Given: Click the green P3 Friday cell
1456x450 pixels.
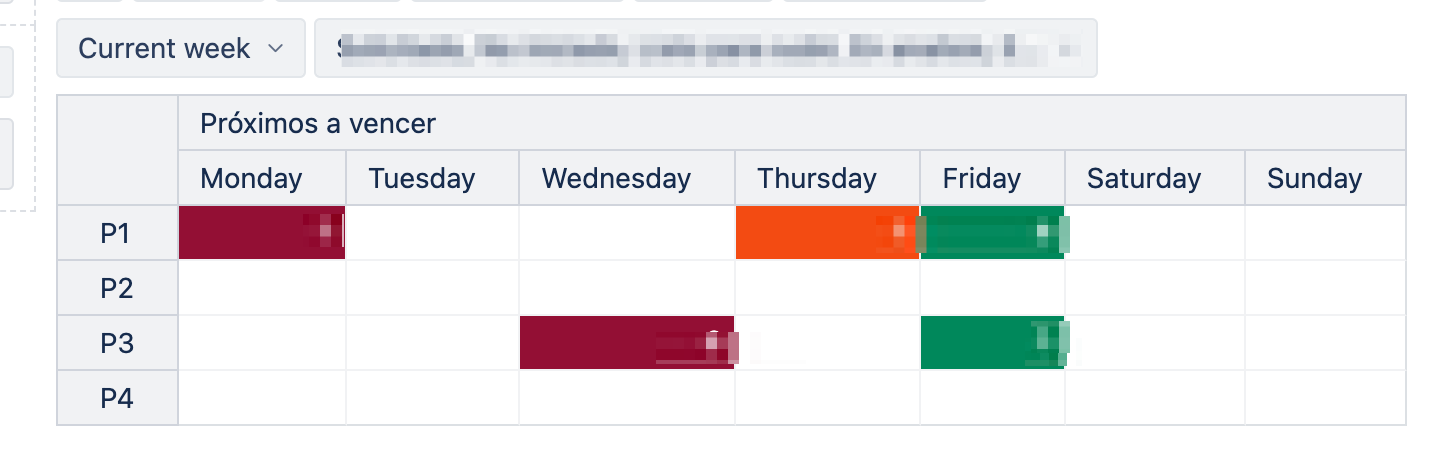Looking at the screenshot, I should 992,343.
